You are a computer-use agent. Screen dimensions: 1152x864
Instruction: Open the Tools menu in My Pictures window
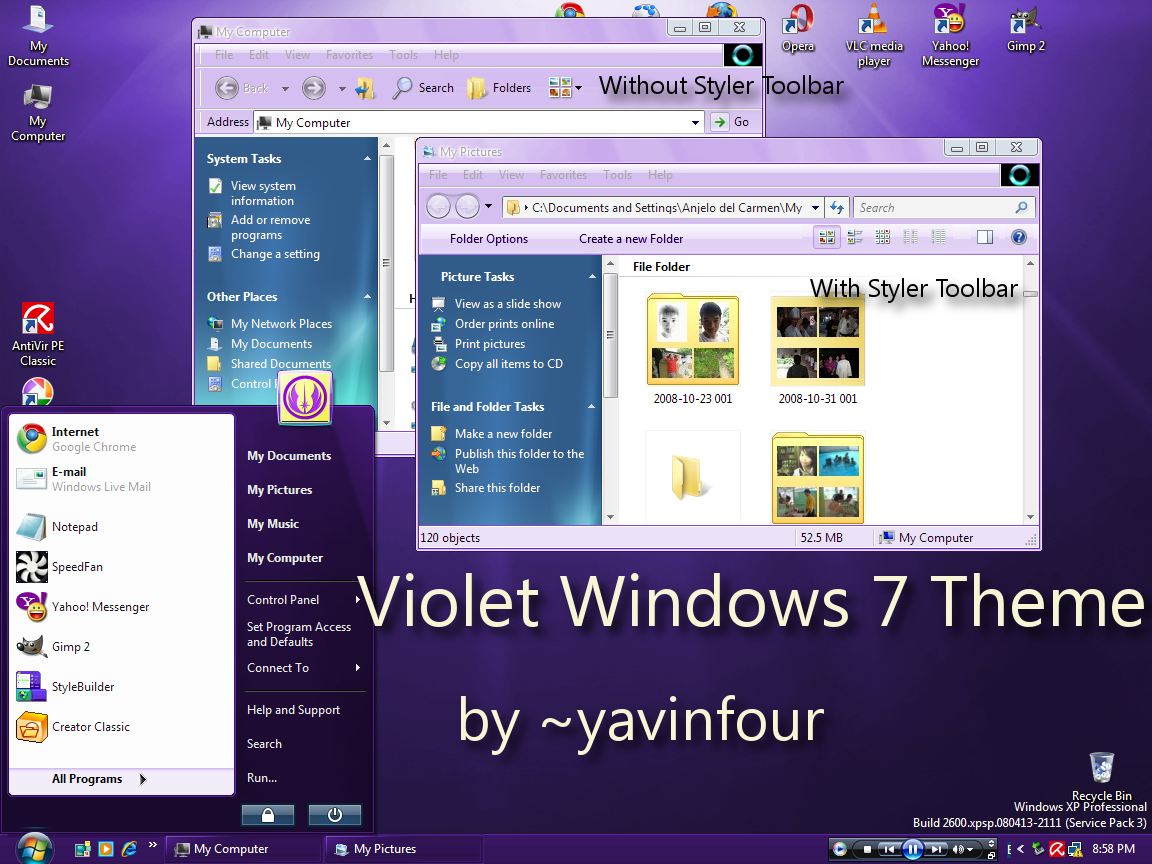(x=617, y=174)
